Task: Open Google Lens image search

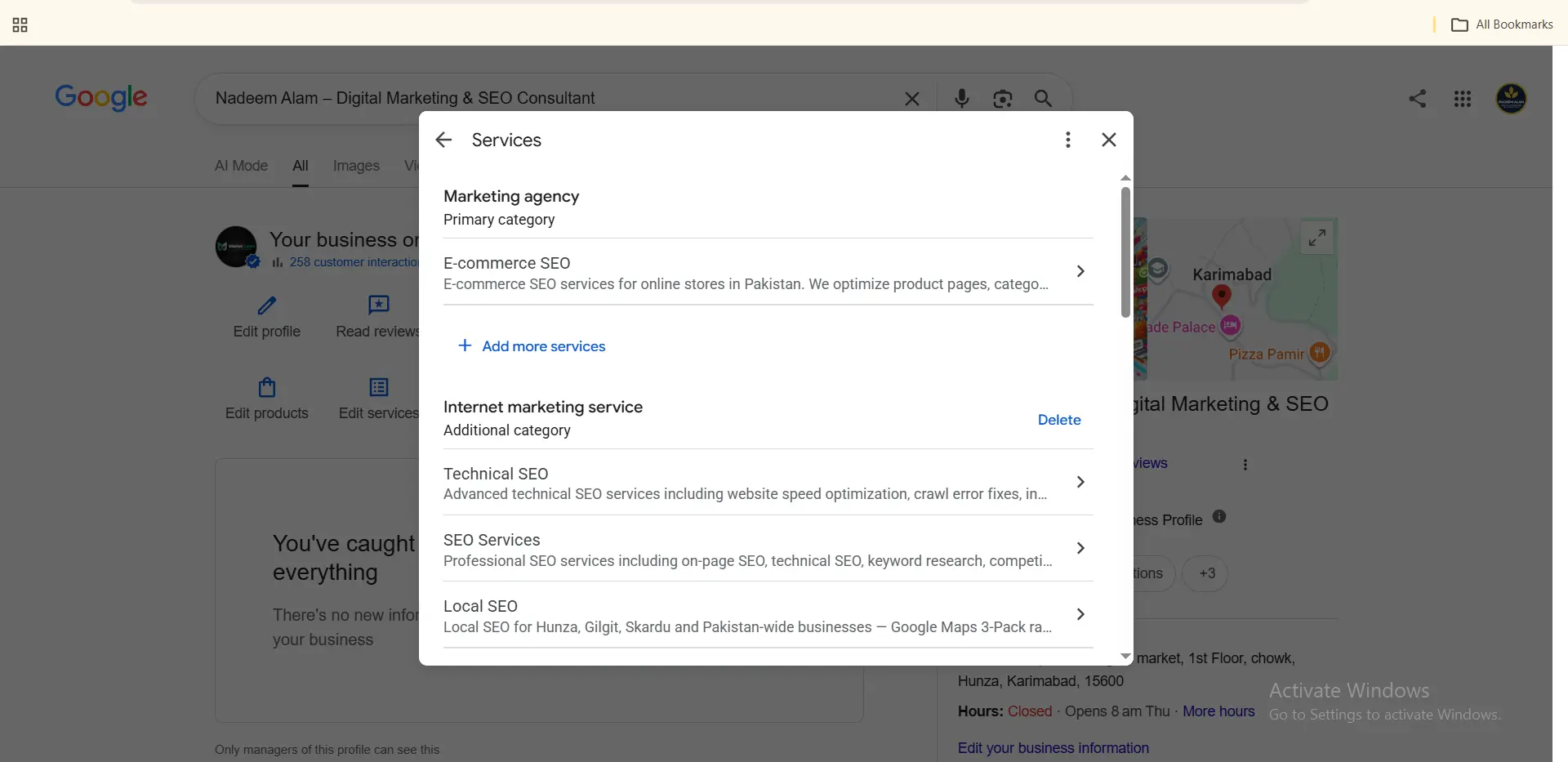Action: (x=1003, y=99)
